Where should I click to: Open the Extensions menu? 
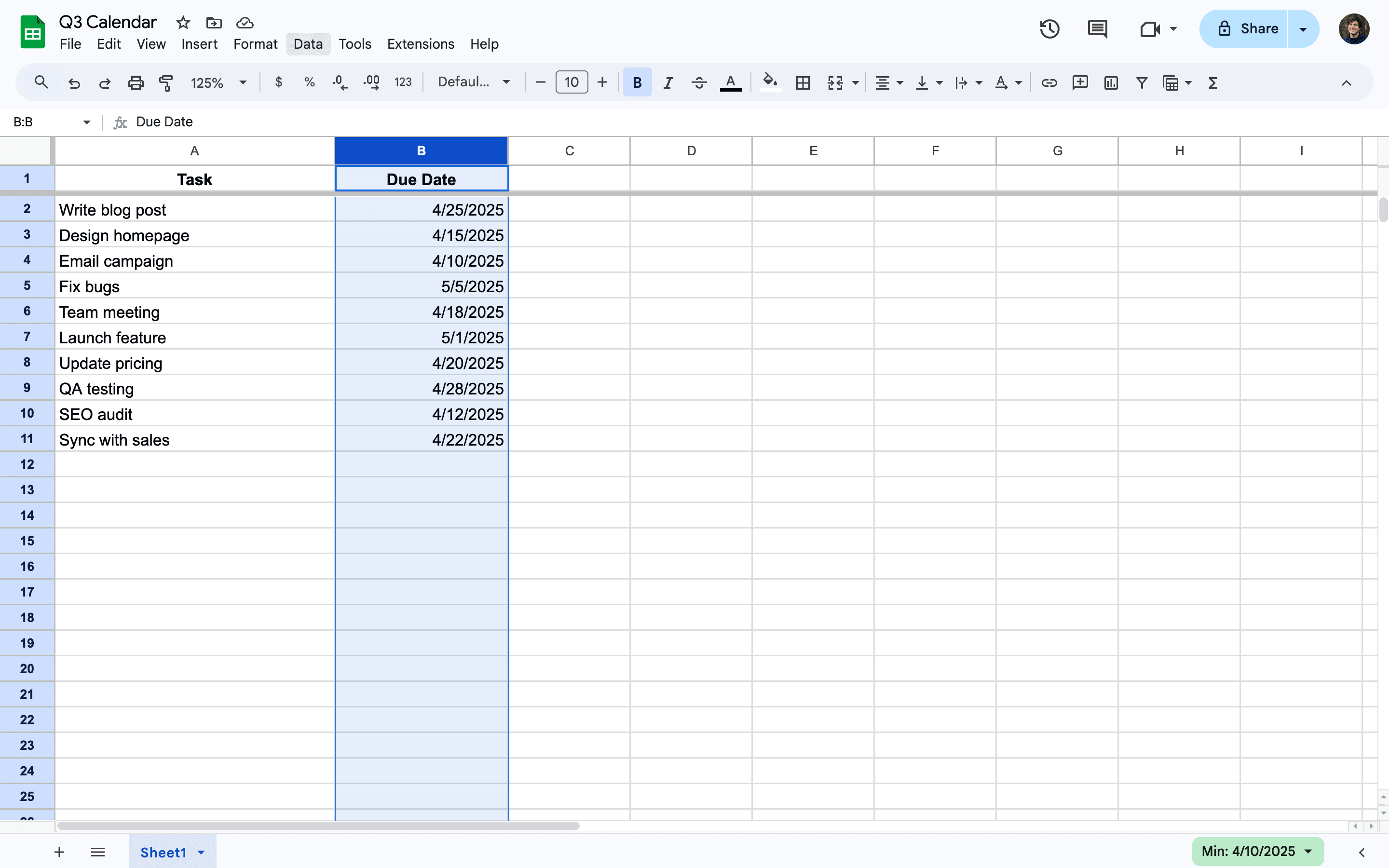(x=421, y=44)
